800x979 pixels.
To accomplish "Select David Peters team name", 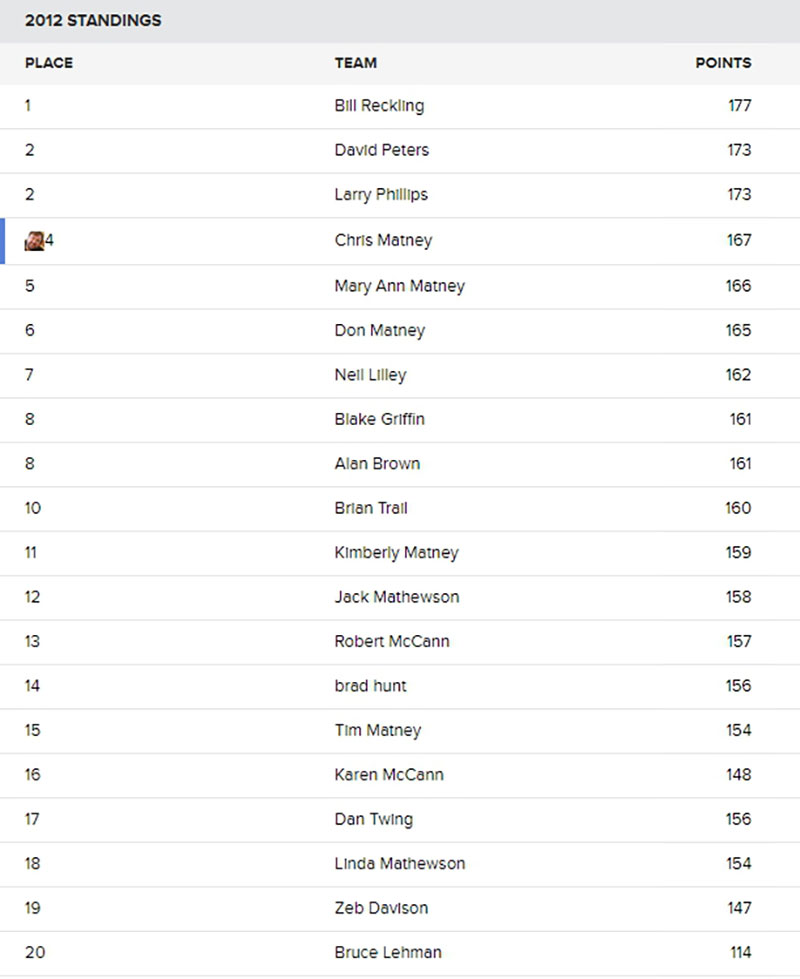I will (x=382, y=150).
